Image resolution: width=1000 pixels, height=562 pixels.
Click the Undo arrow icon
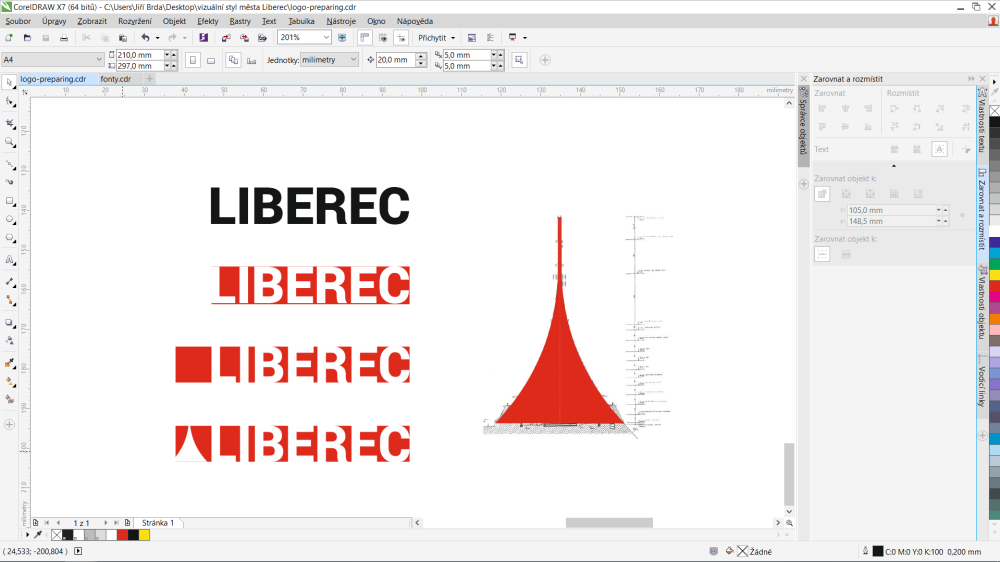[145, 38]
